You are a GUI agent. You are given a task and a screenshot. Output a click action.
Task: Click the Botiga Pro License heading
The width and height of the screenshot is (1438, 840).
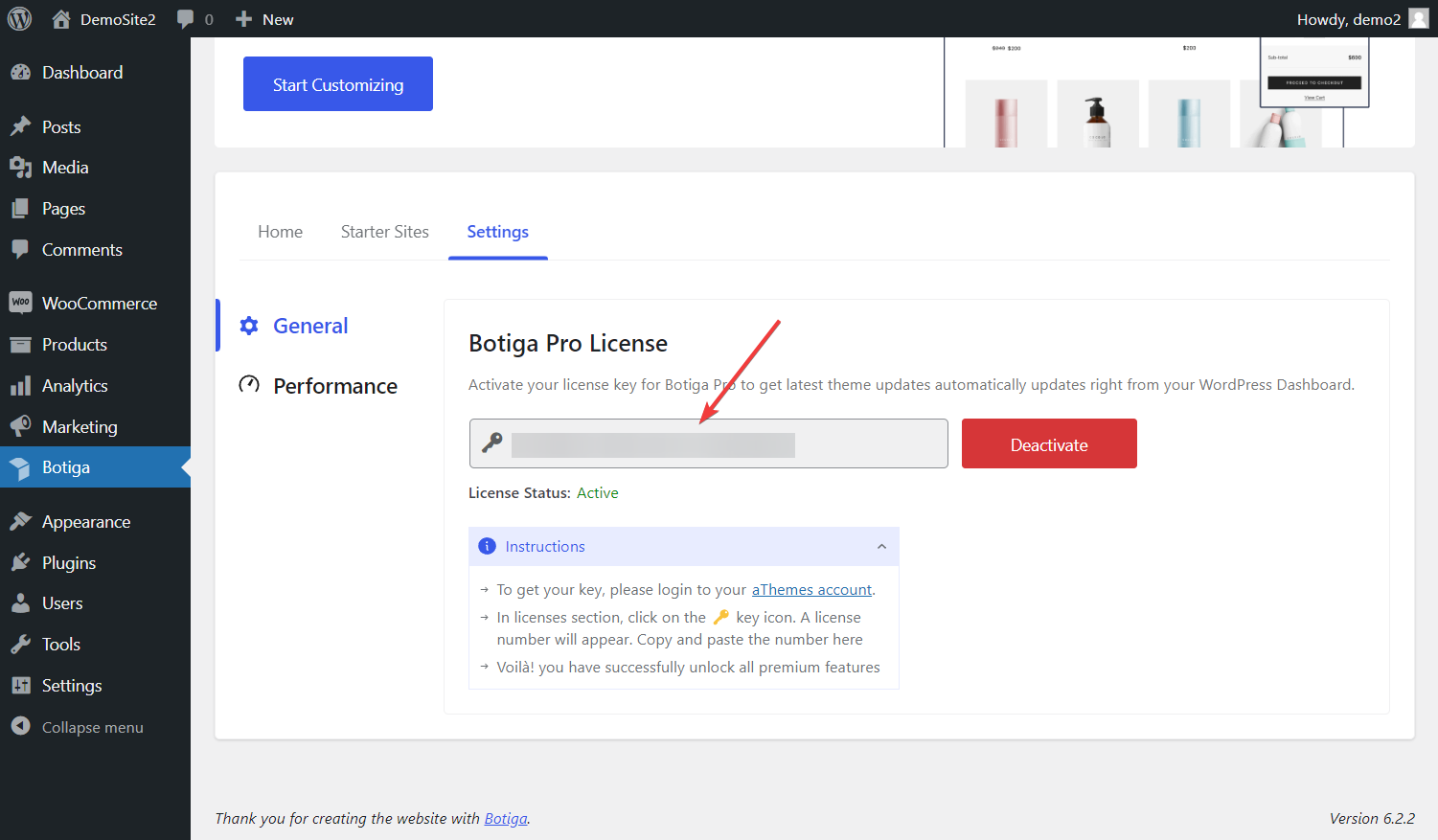point(568,343)
